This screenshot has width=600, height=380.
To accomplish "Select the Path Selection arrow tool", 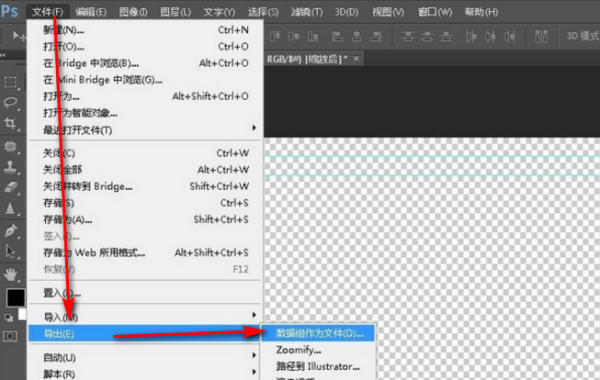I will coord(10,252).
